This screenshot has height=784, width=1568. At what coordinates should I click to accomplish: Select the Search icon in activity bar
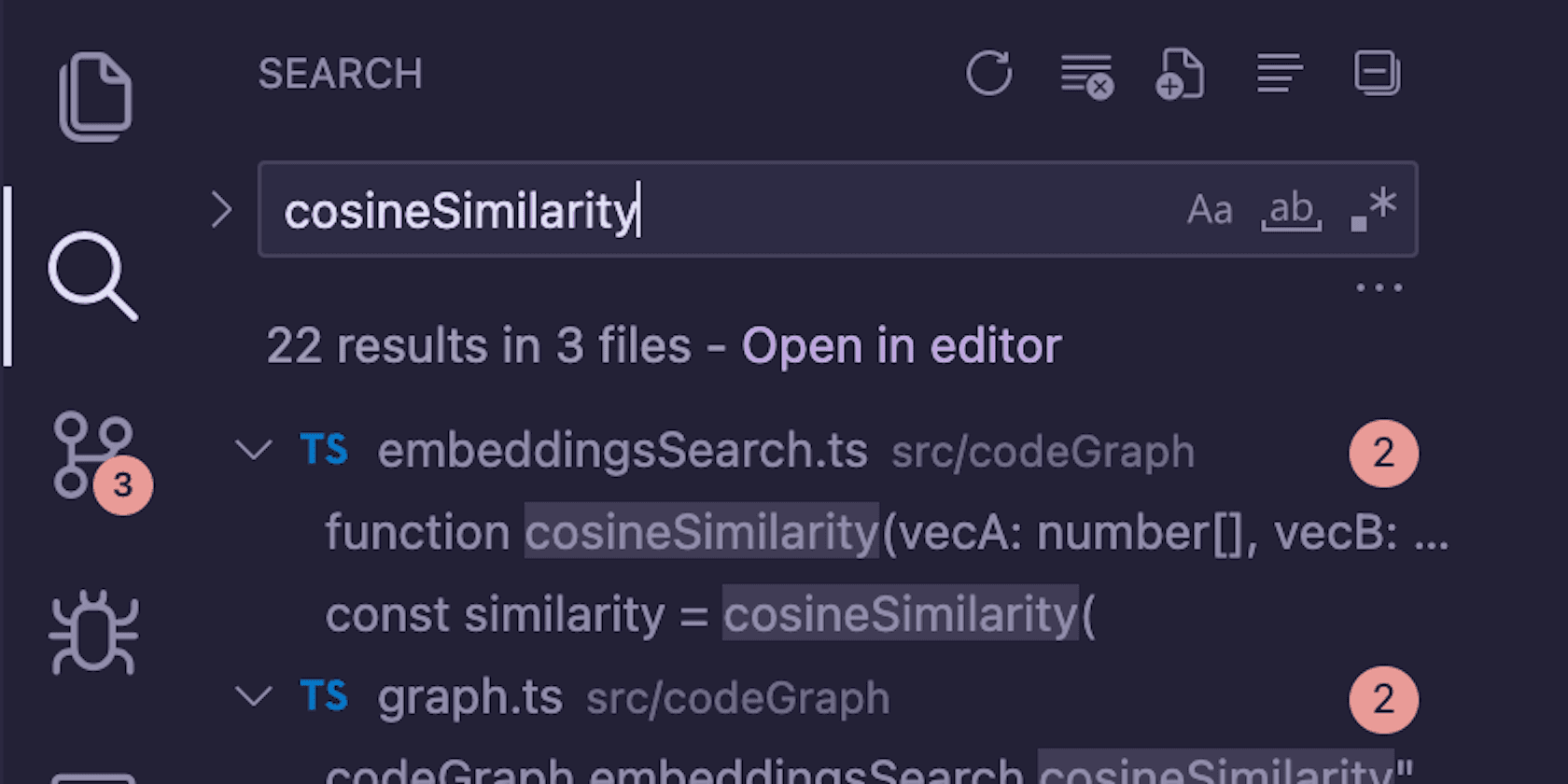tap(91, 275)
